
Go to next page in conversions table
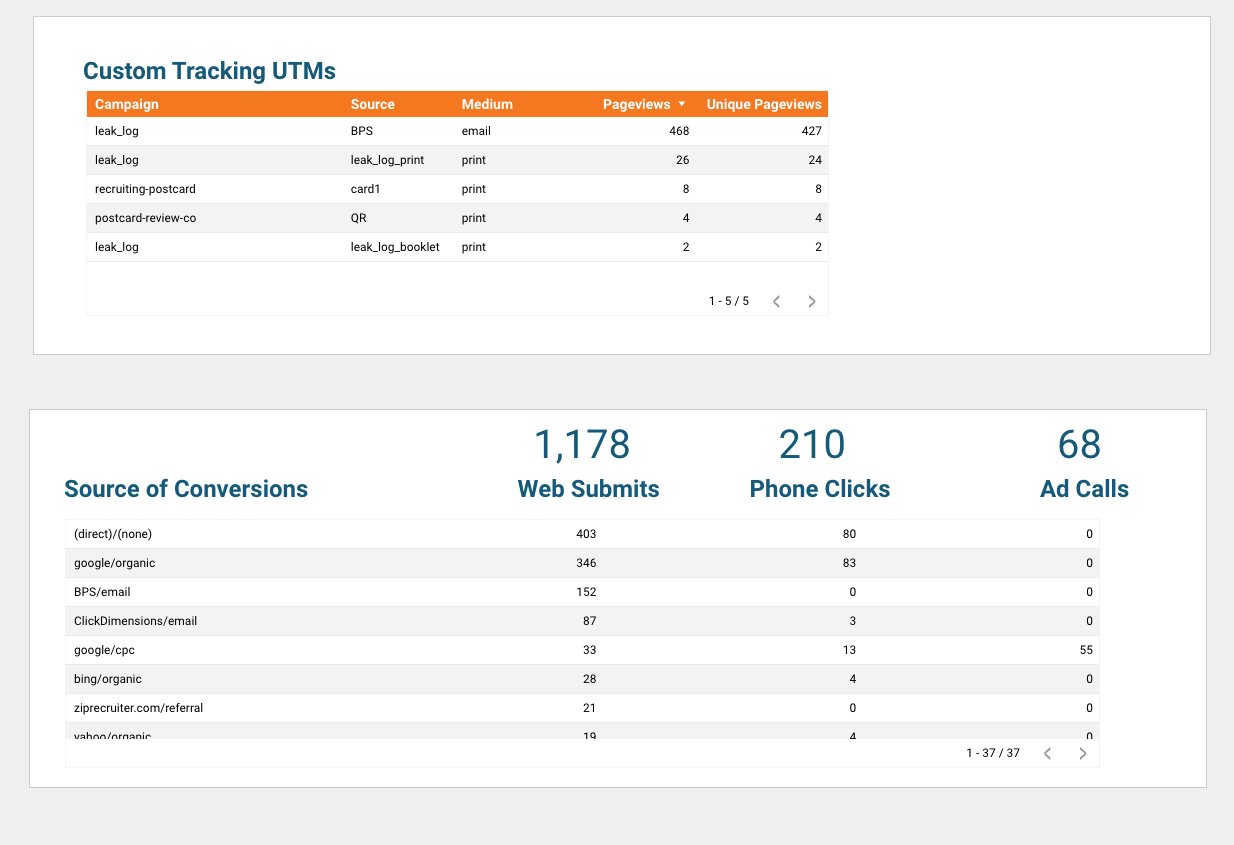coord(1082,753)
